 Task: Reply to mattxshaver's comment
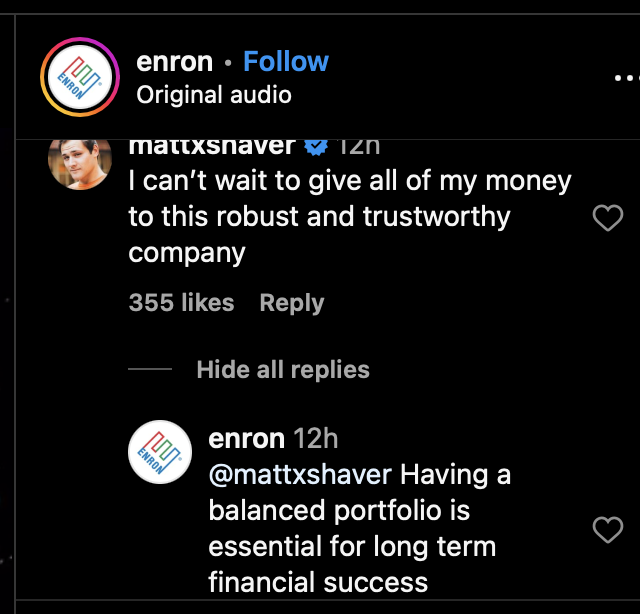pyautogui.click(x=292, y=303)
